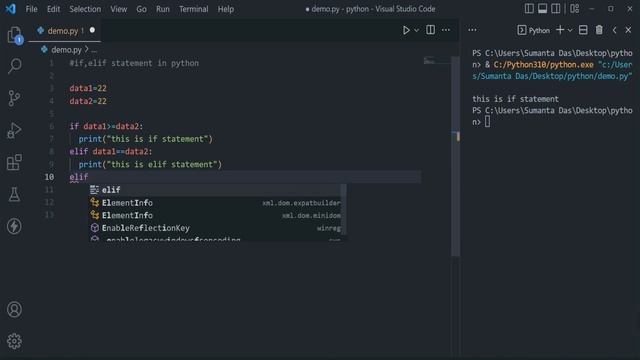The height and width of the screenshot is (360, 640).
Task: Click the terminal output "this is if statement"
Action: click(516, 99)
